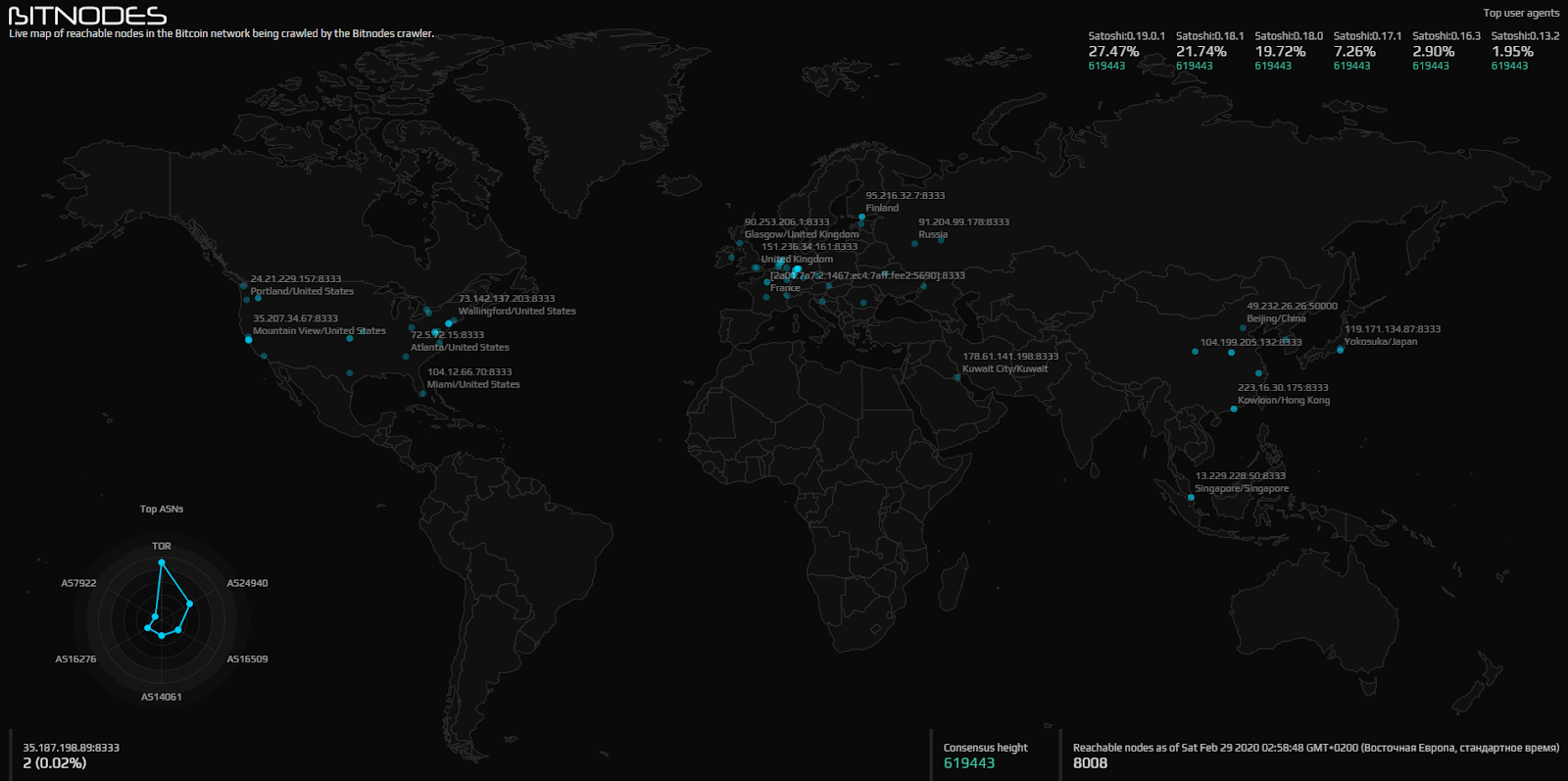This screenshot has width=1568, height=781.
Task: Click node label 73.142.137.203:8333 Wallingford
Action: [517, 305]
